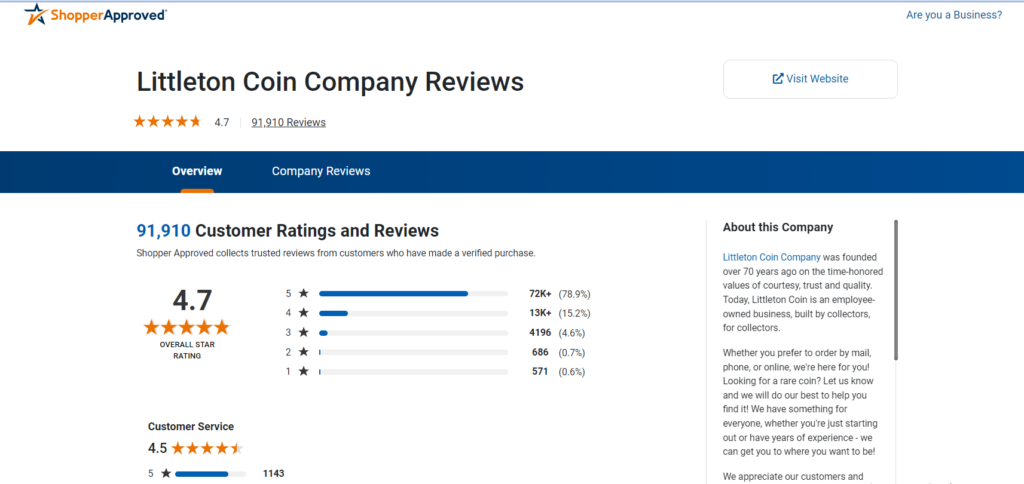Image resolution: width=1024 pixels, height=484 pixels.
Task: Click the Visit Website button
Action: pos(810,79)
